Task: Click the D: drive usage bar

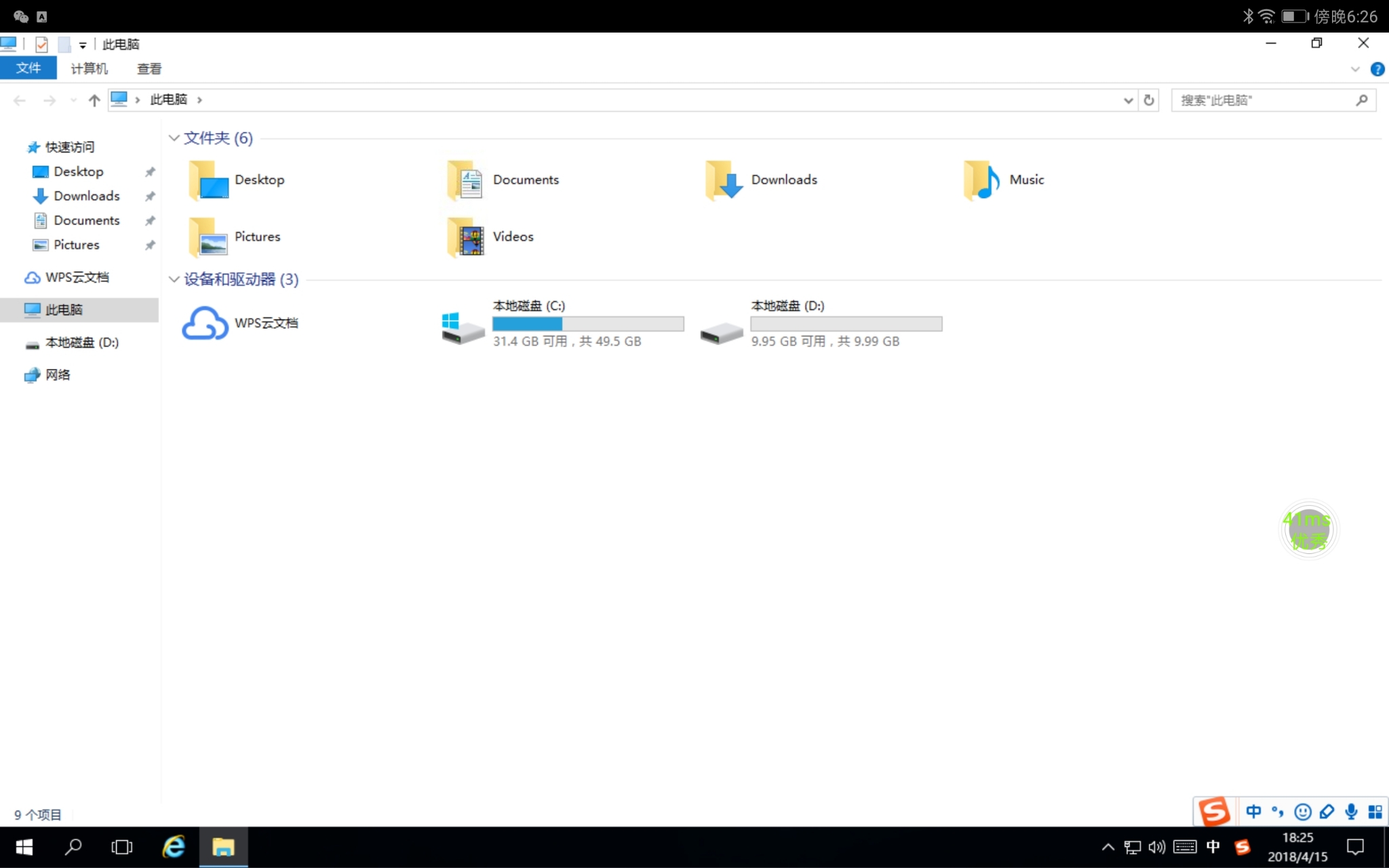Action: pos(846,324)
